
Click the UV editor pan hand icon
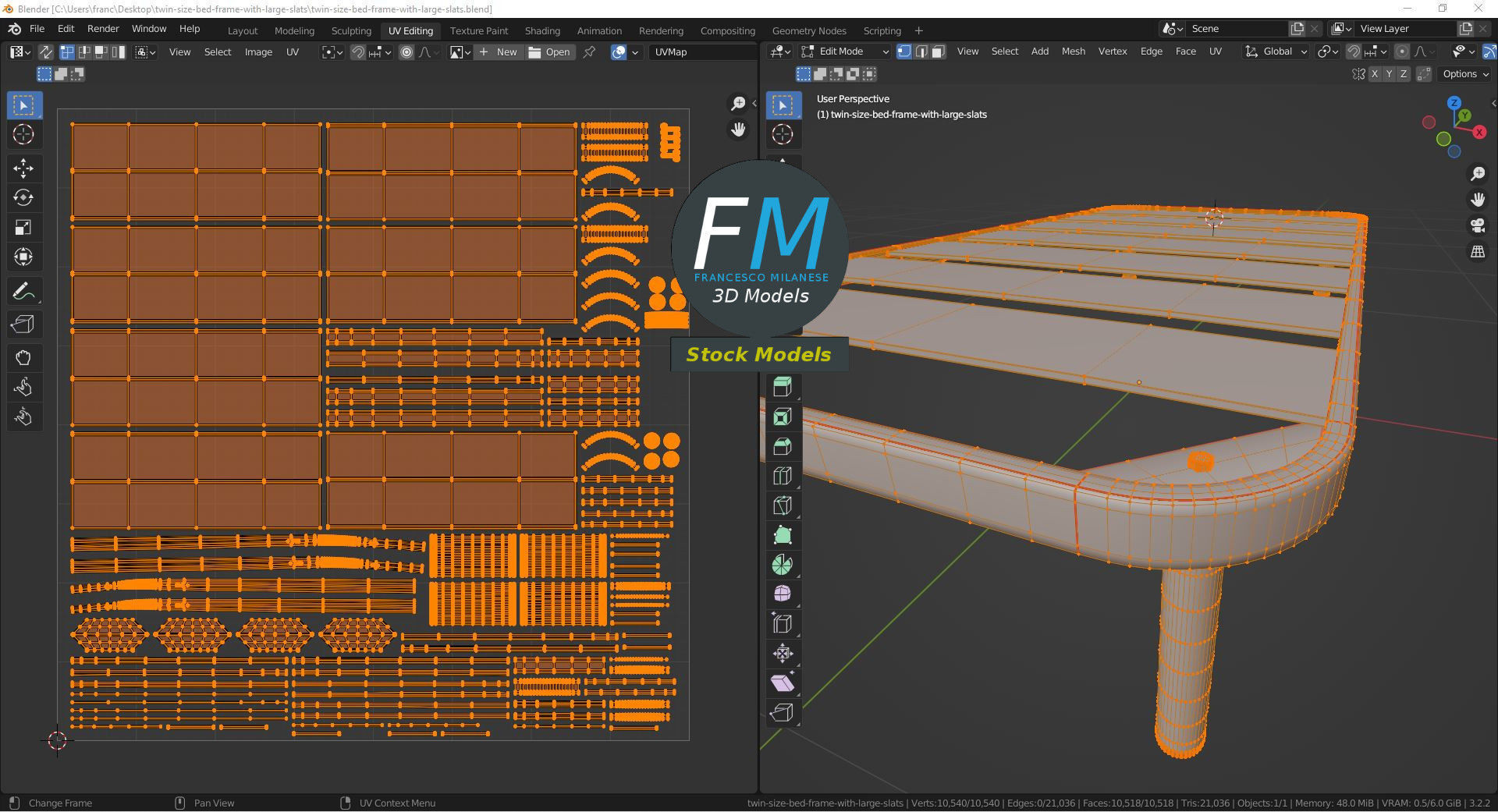tap(738, 129)
